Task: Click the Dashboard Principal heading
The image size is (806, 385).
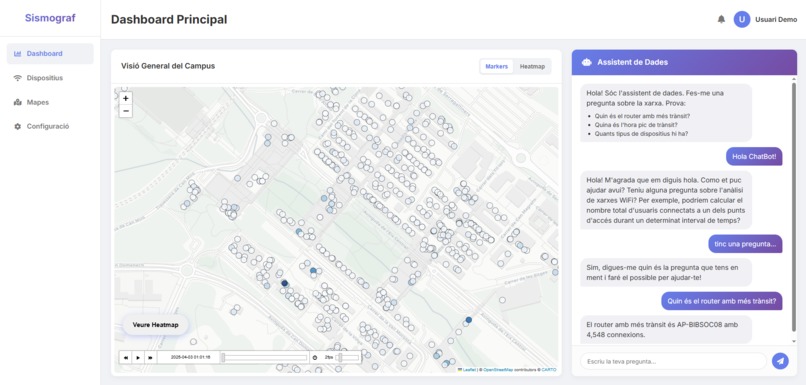Action: point(169,20)
